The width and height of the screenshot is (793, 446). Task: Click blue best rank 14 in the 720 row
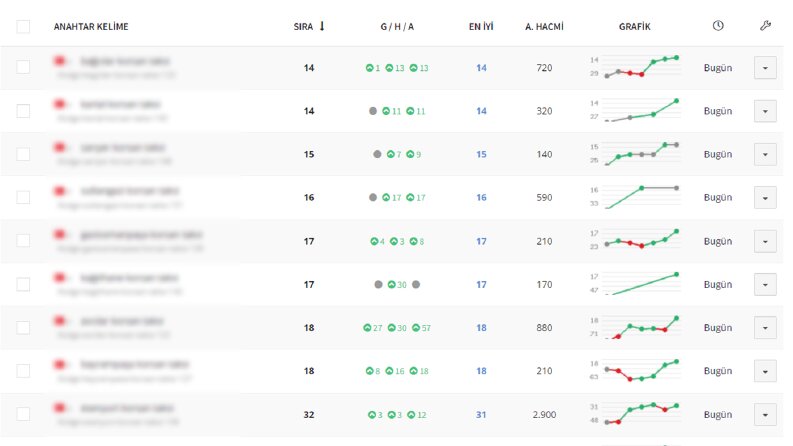click(481, 68)
